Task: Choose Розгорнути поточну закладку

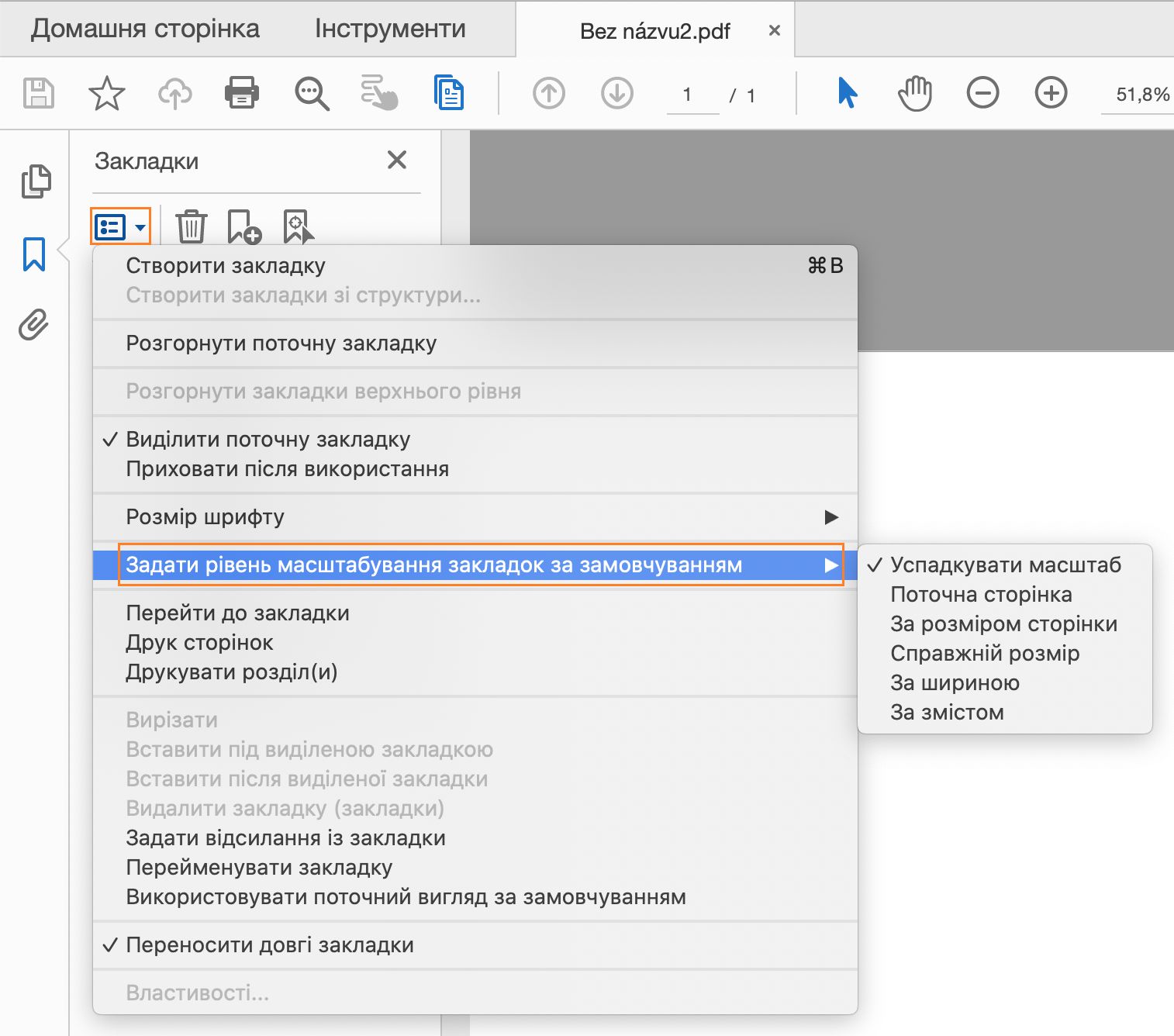Action: coord(475,344)
